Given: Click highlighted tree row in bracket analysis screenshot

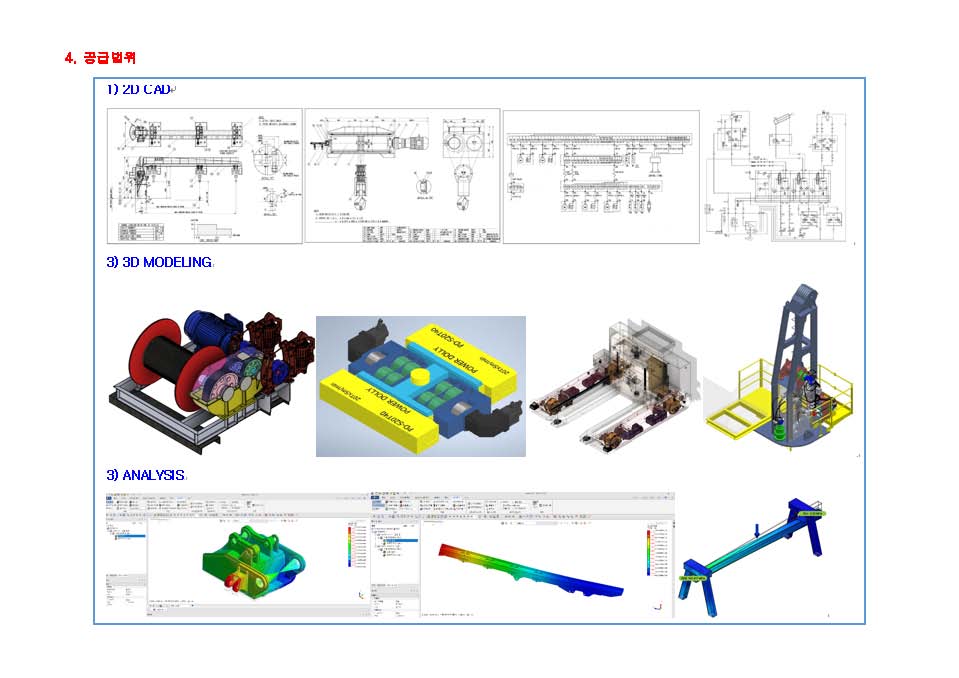Looking at the screenshot, I should point(131,536).
